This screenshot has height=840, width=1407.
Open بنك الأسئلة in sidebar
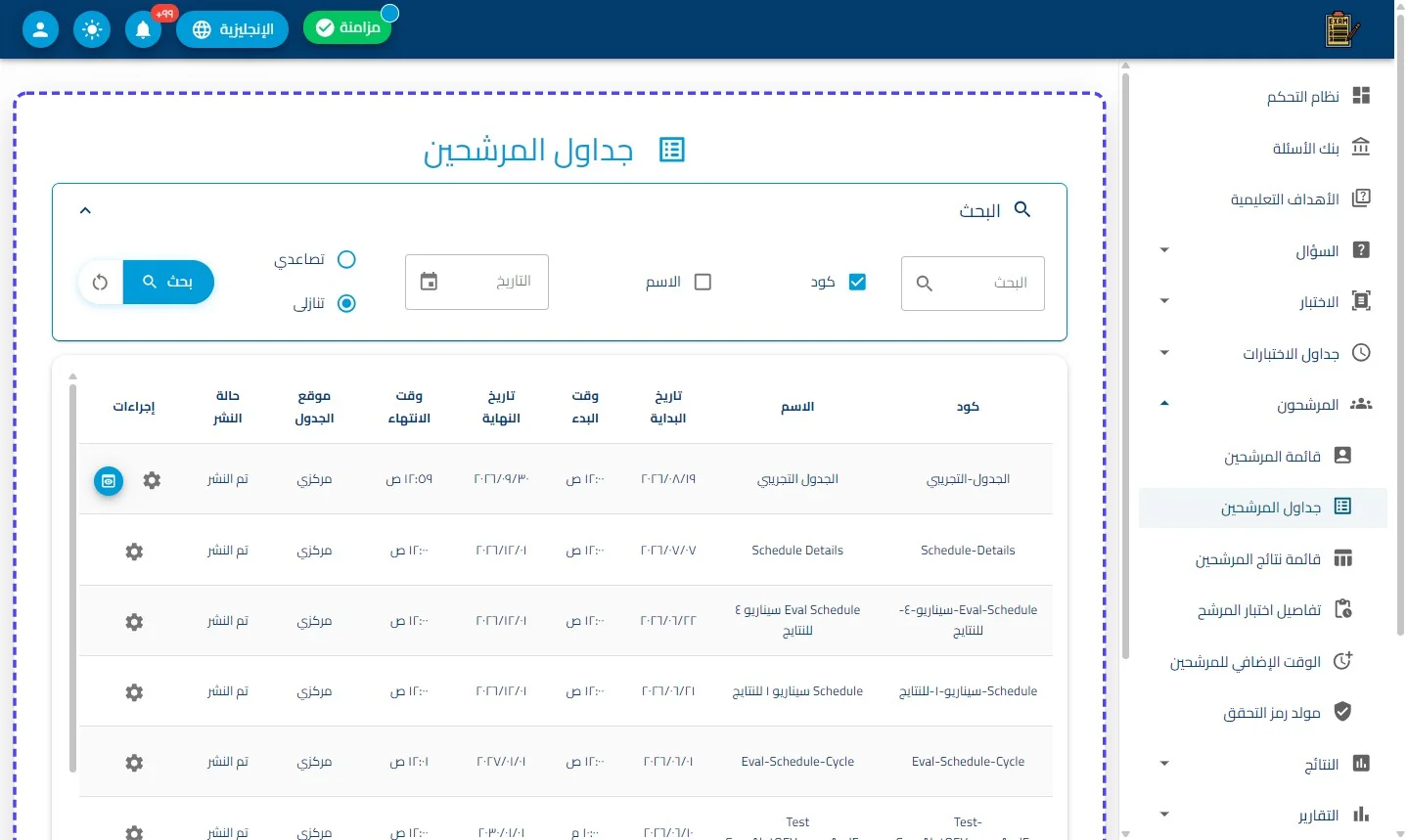1263,148
